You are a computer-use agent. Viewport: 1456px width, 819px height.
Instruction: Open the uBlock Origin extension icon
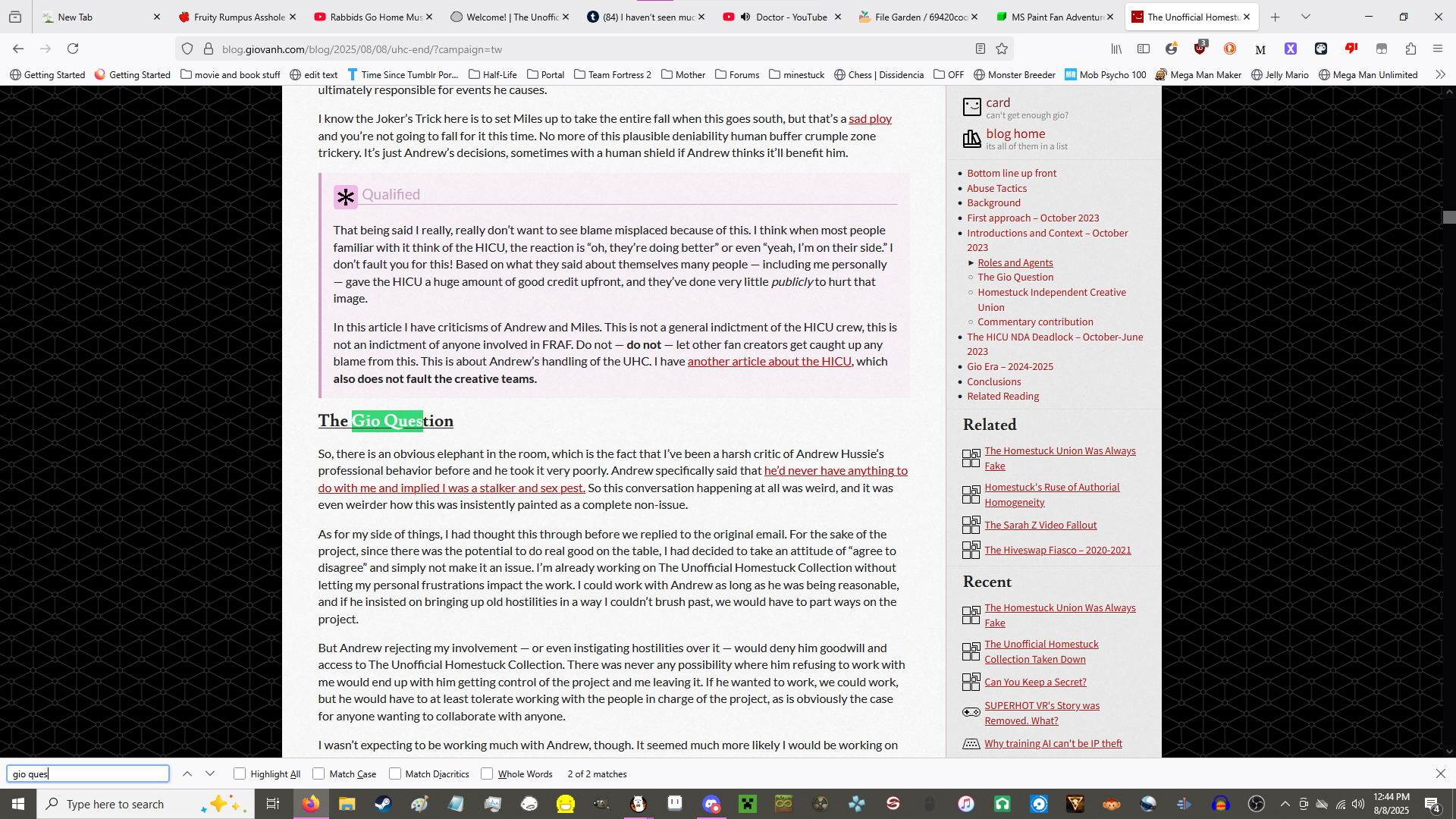point(1200,49)
